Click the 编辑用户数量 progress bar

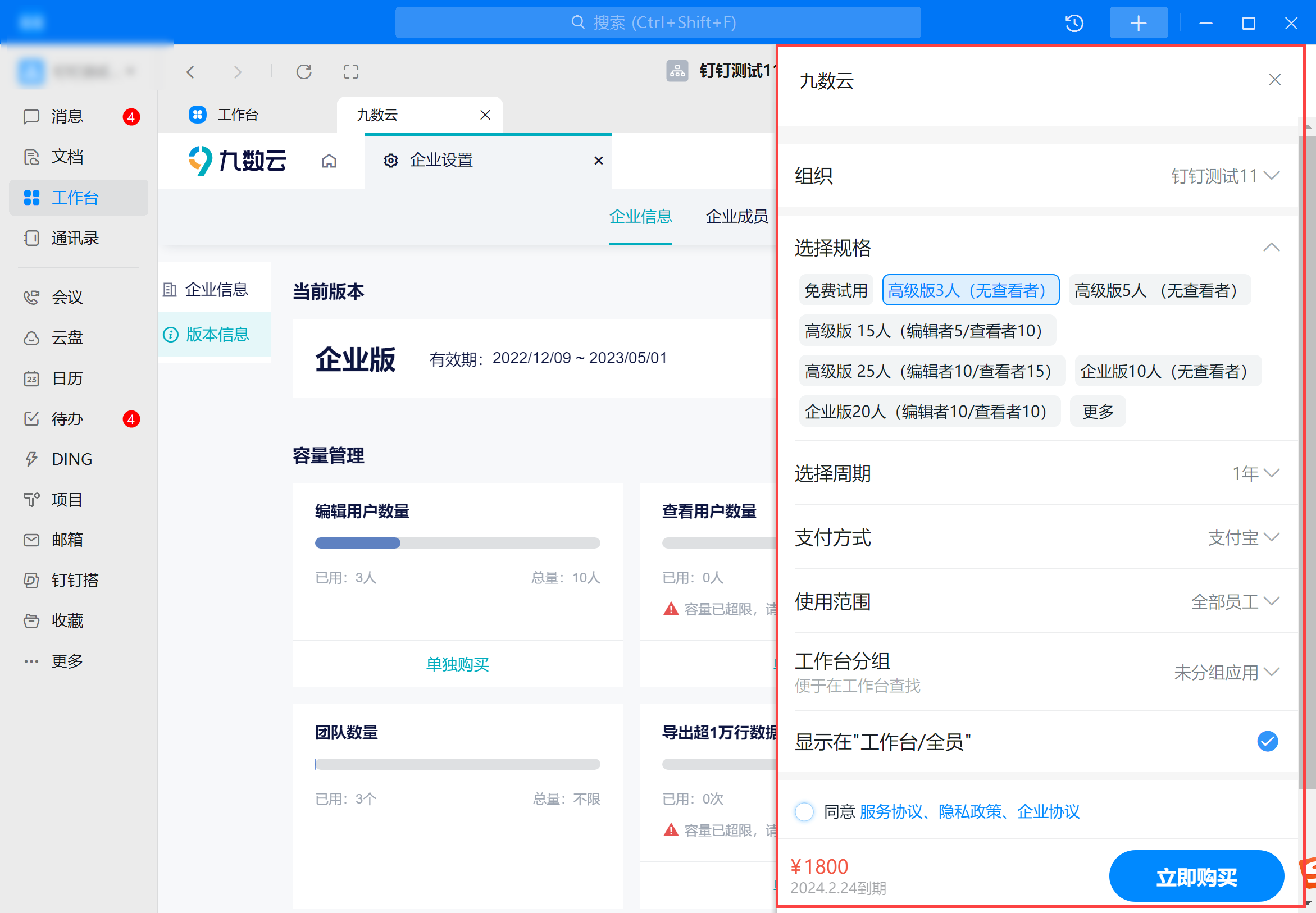(457, 543)
